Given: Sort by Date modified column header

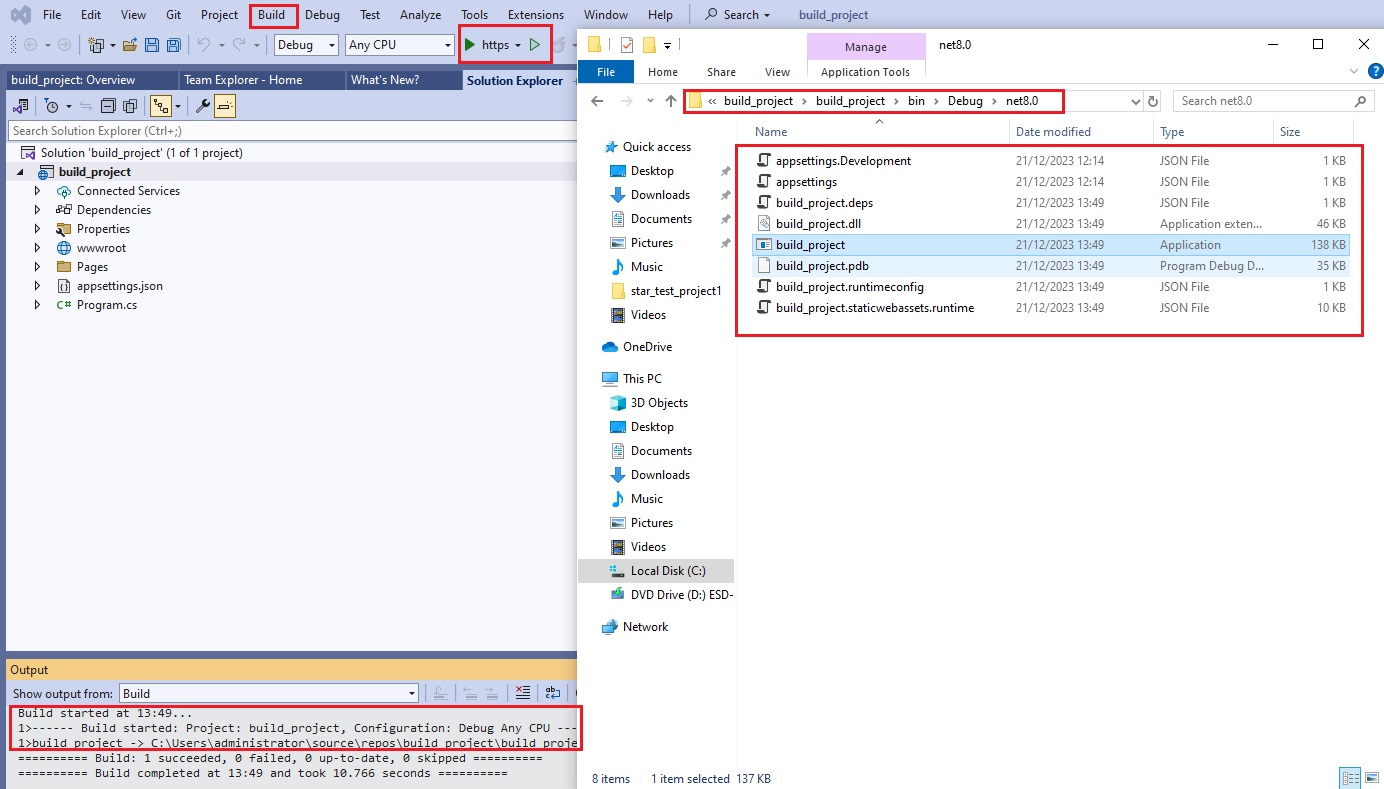Looking at the screenshot, I should pos(1053,132).
